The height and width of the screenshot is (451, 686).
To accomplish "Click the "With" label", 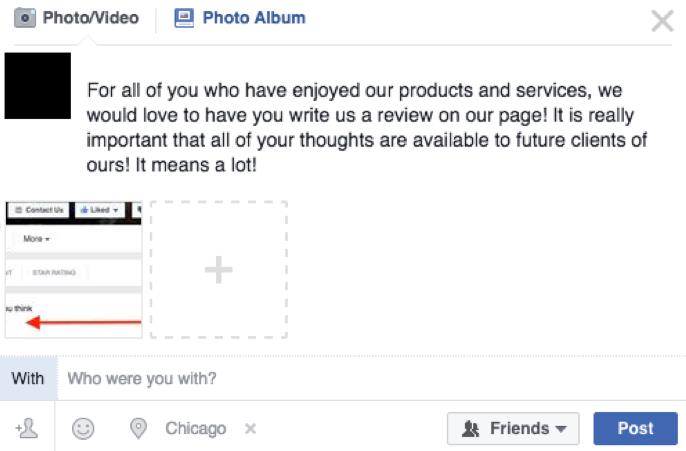I will [x=28, y=379].
